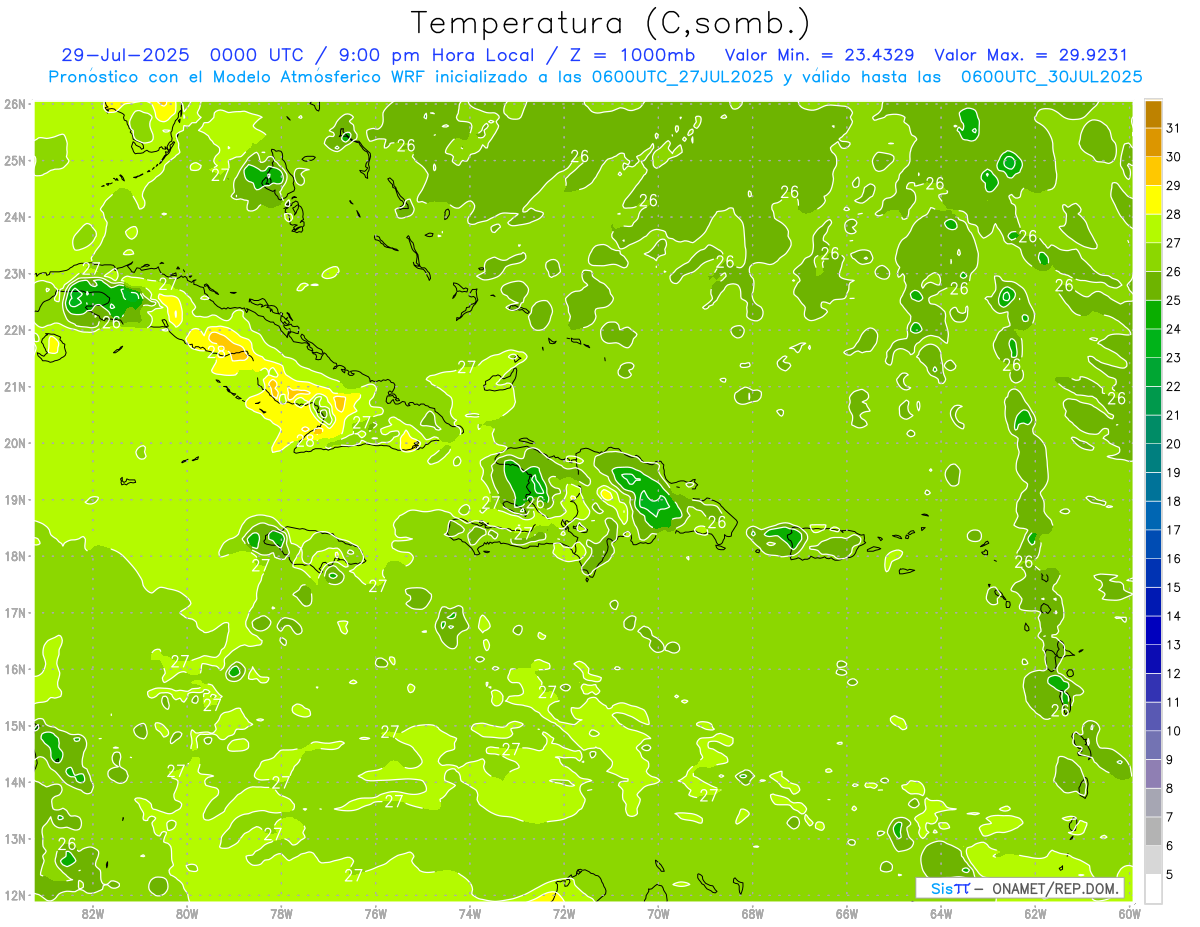Click color bar legend value '16'

(1174, 559)
